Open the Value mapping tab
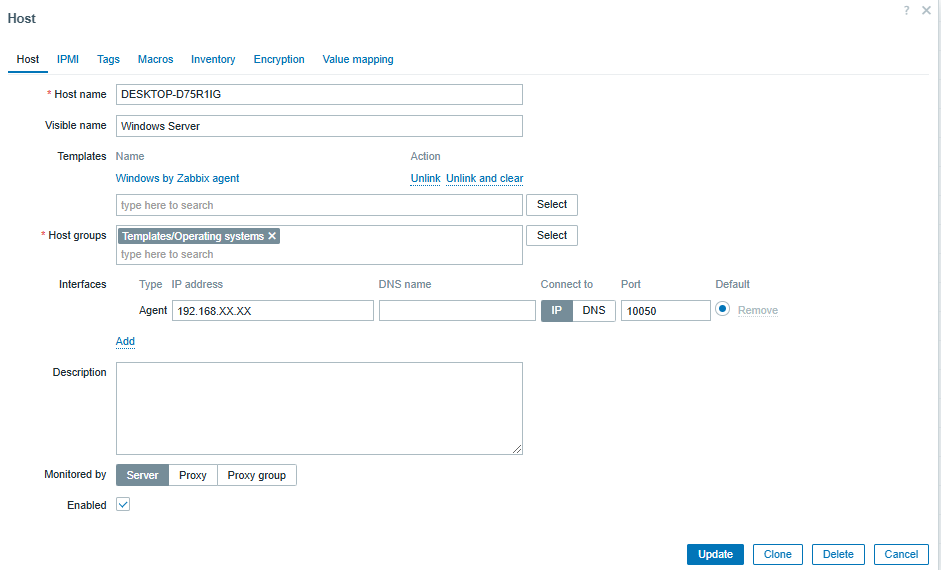The width and height of the screenshot is (941, 570). (x=358, y=59)
